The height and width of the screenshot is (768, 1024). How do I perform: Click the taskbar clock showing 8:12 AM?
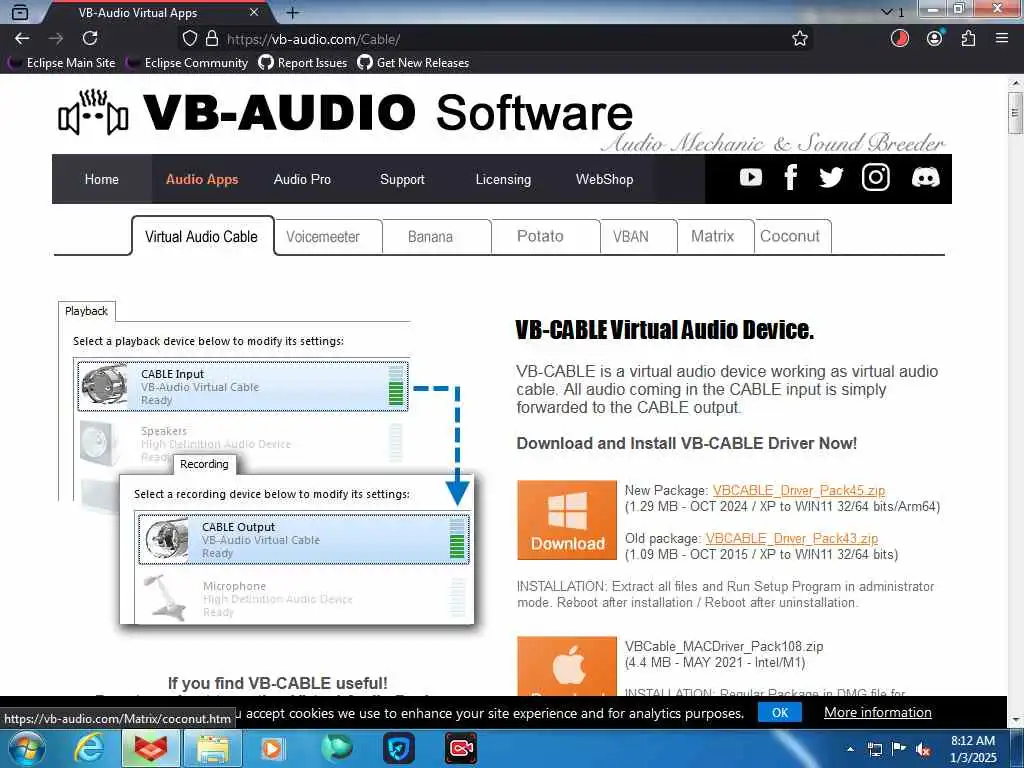973,749
